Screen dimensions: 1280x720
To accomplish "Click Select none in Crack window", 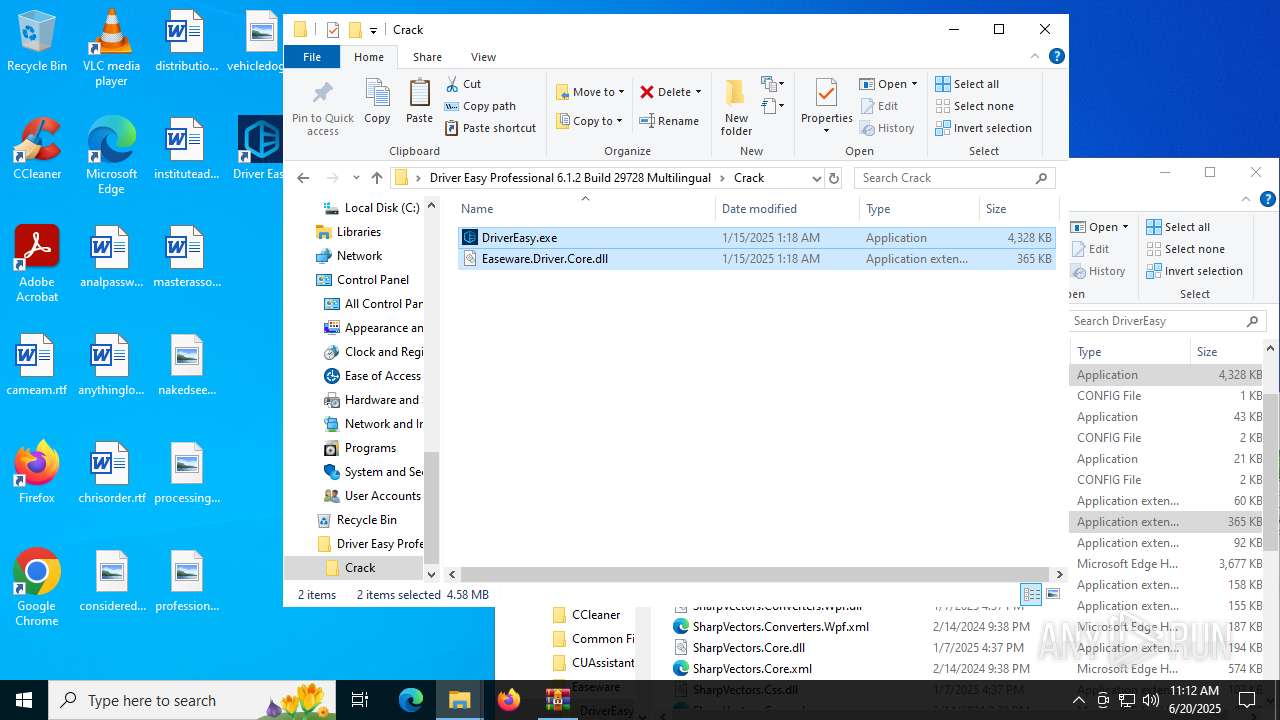I will (x=974, y=106).
